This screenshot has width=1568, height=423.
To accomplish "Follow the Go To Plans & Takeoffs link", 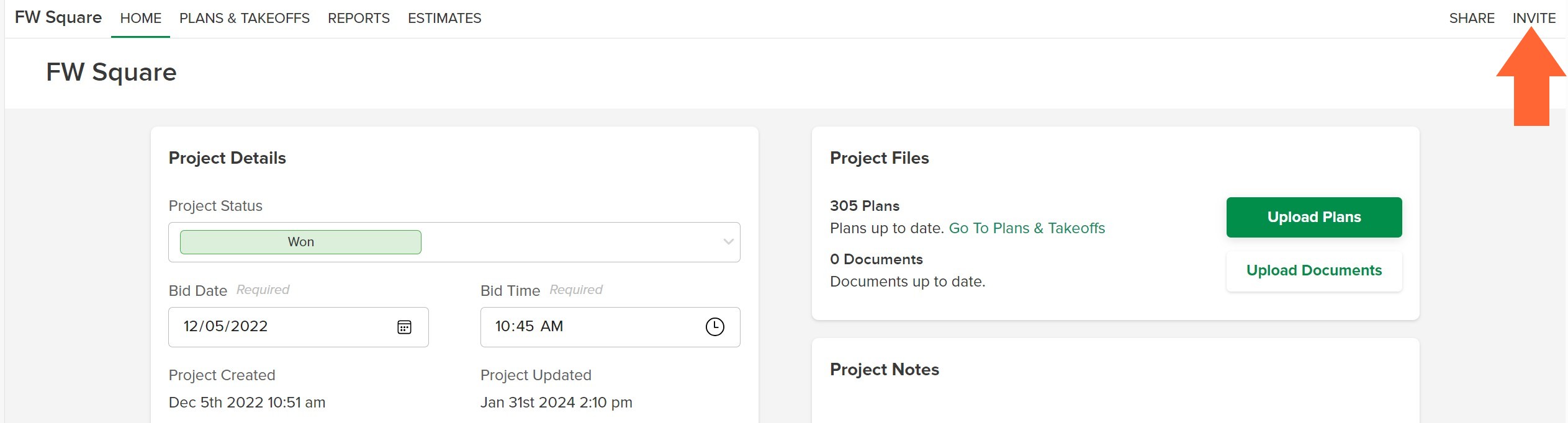I will pyautogui.click(x=1027, y=228).
